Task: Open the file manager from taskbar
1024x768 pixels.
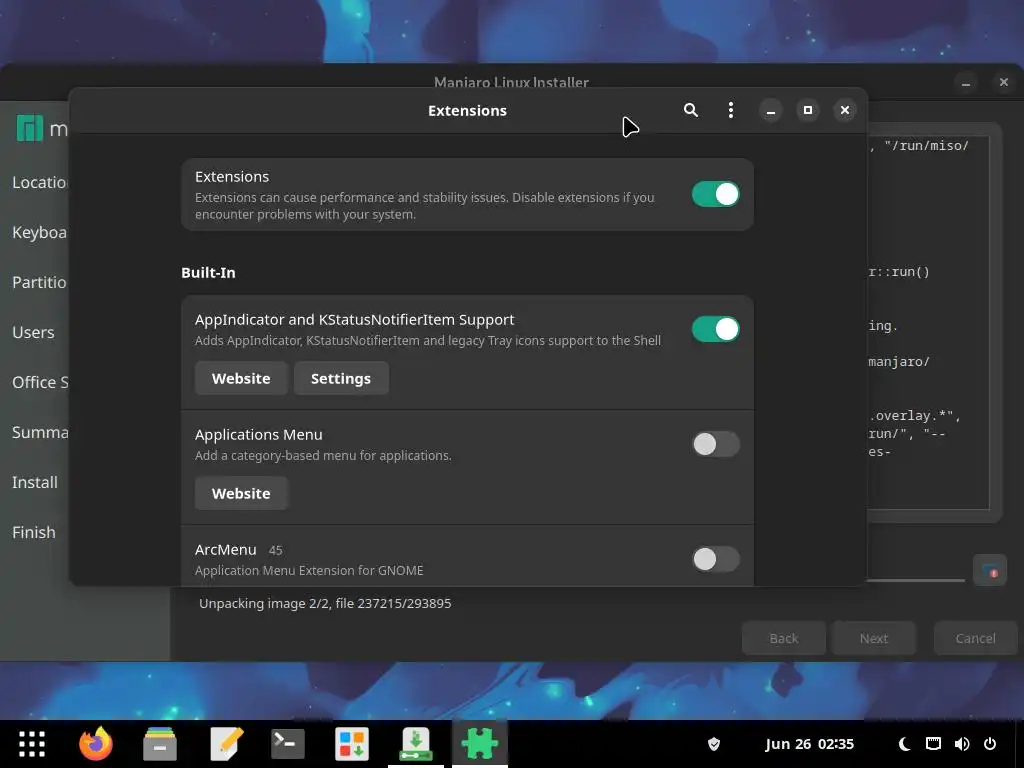Action: (x=160, y=744)
